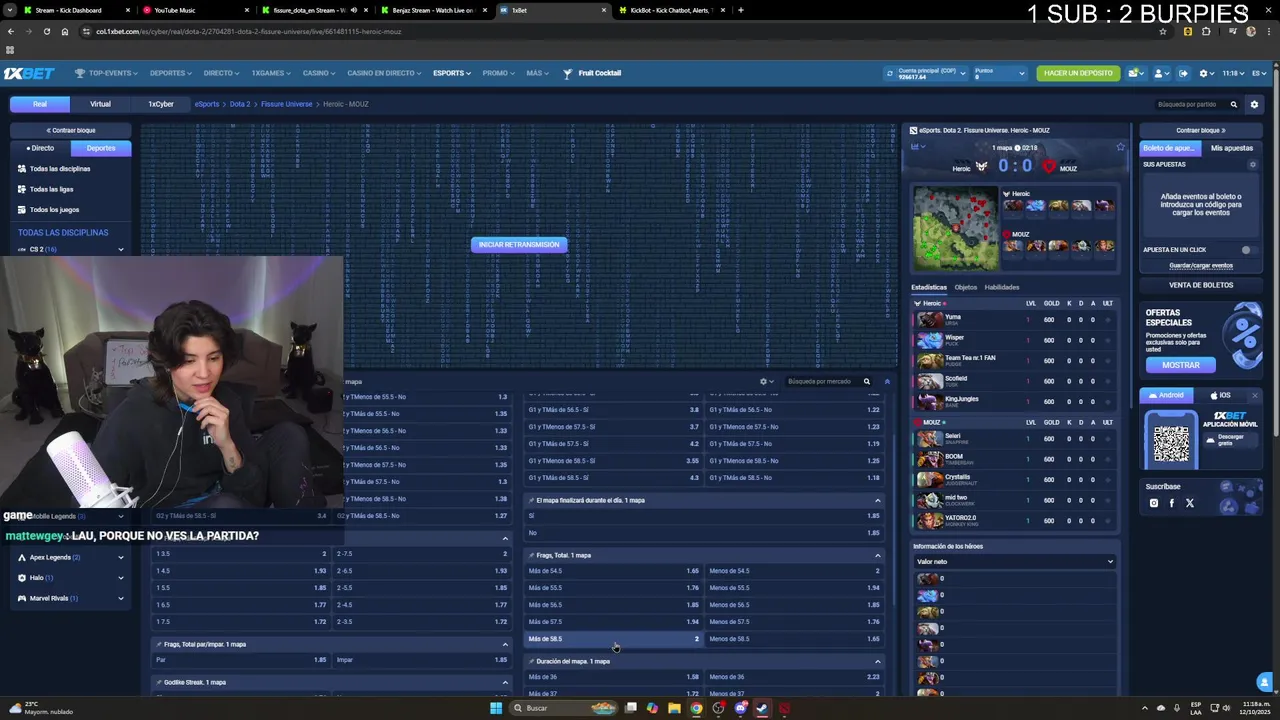Open the Facebook subscribe icon
The image size is (1280, 720).
[1172, 503]
